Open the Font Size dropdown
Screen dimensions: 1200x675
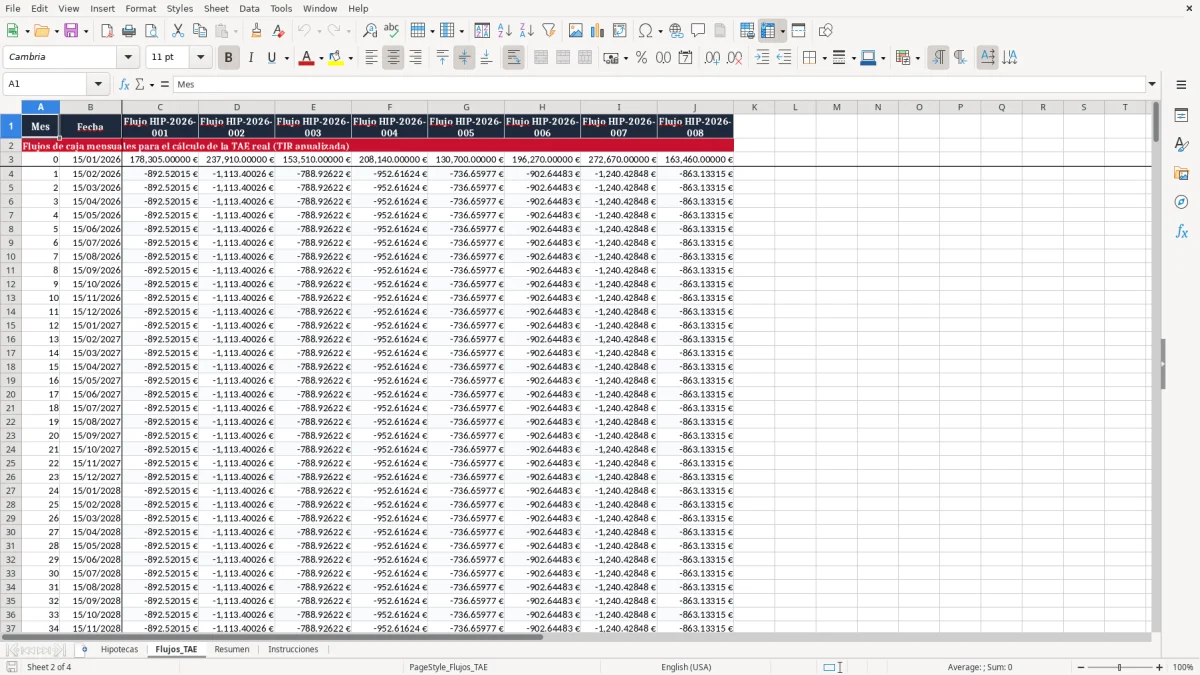coord(201,58)
